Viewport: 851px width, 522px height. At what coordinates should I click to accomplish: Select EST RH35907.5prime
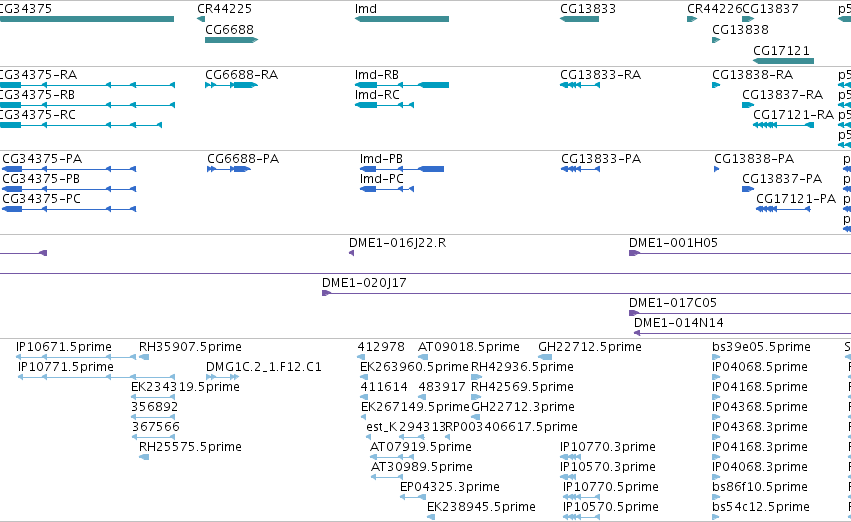[190, 346]
